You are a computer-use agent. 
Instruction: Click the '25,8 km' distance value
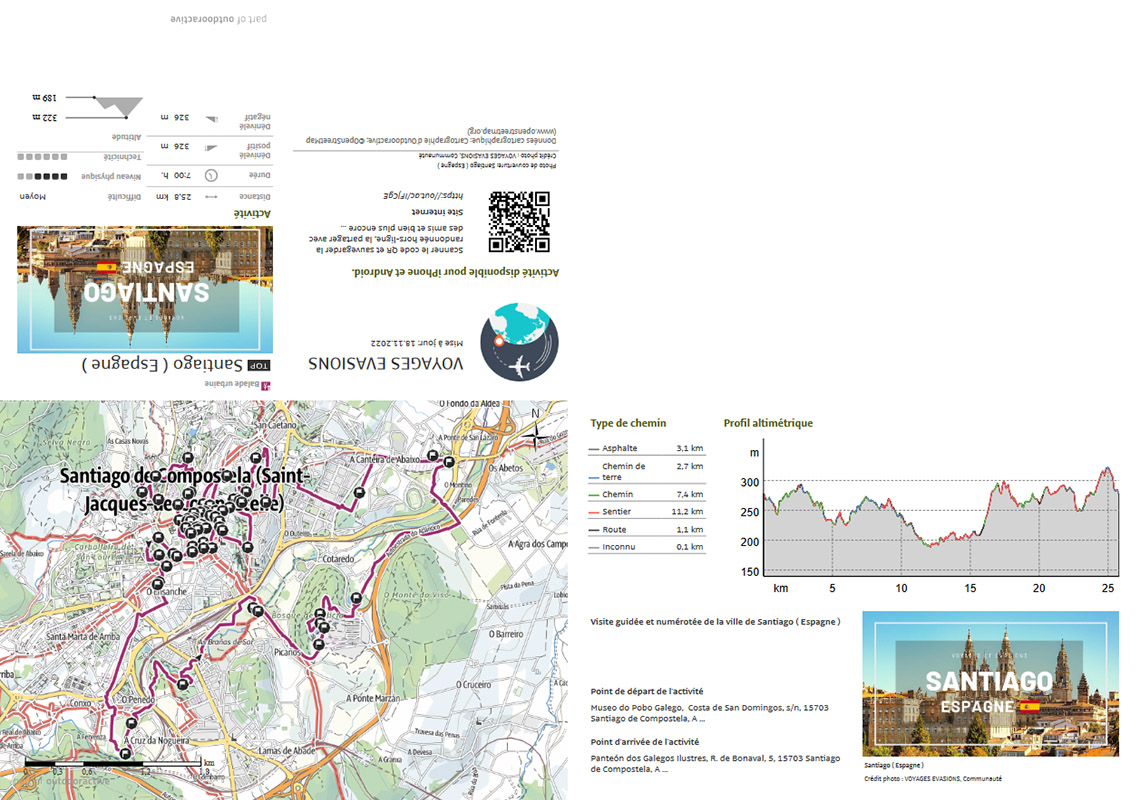click(x=174, y=197)
